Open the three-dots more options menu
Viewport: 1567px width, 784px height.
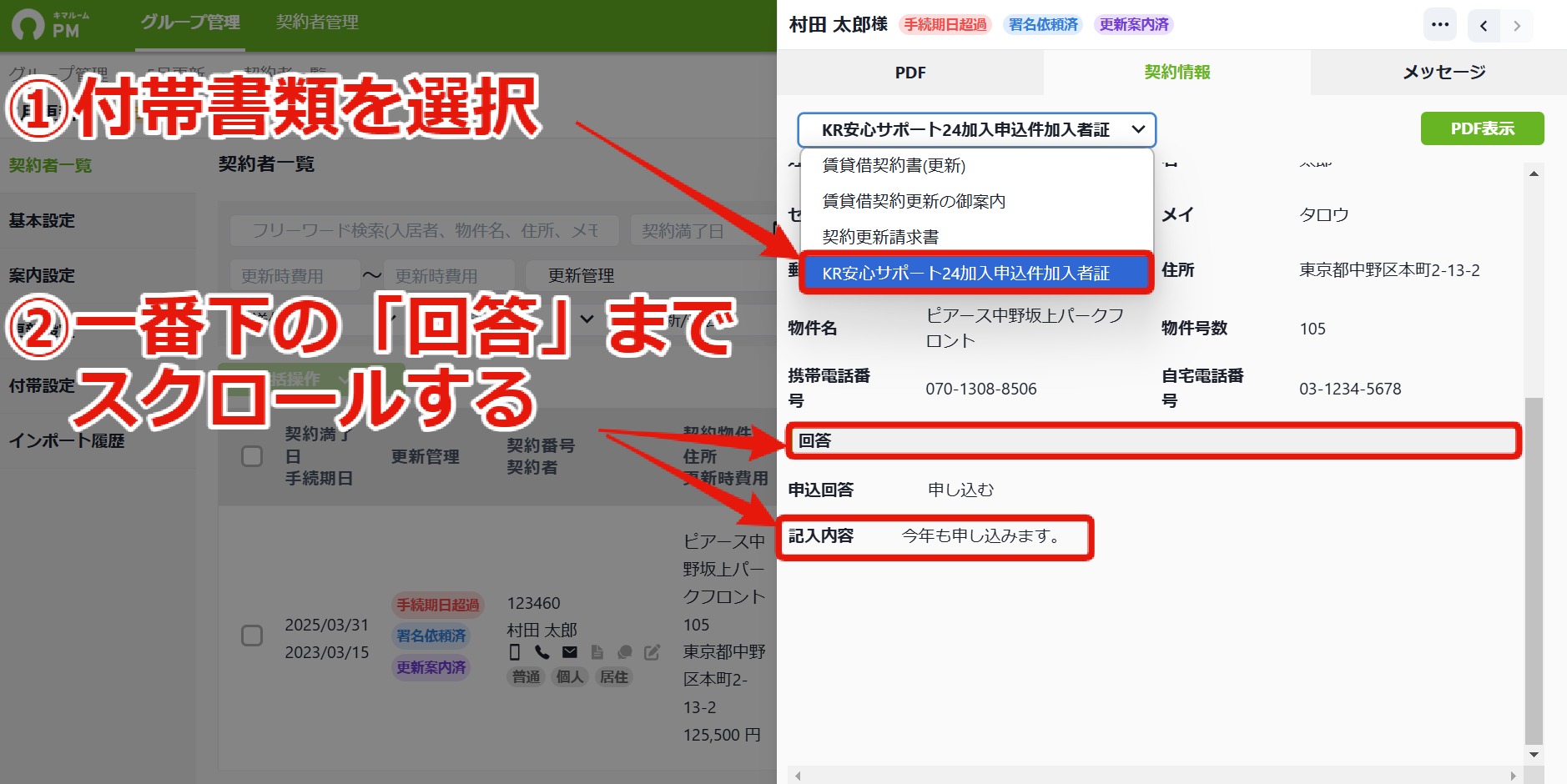point(1440,25)
